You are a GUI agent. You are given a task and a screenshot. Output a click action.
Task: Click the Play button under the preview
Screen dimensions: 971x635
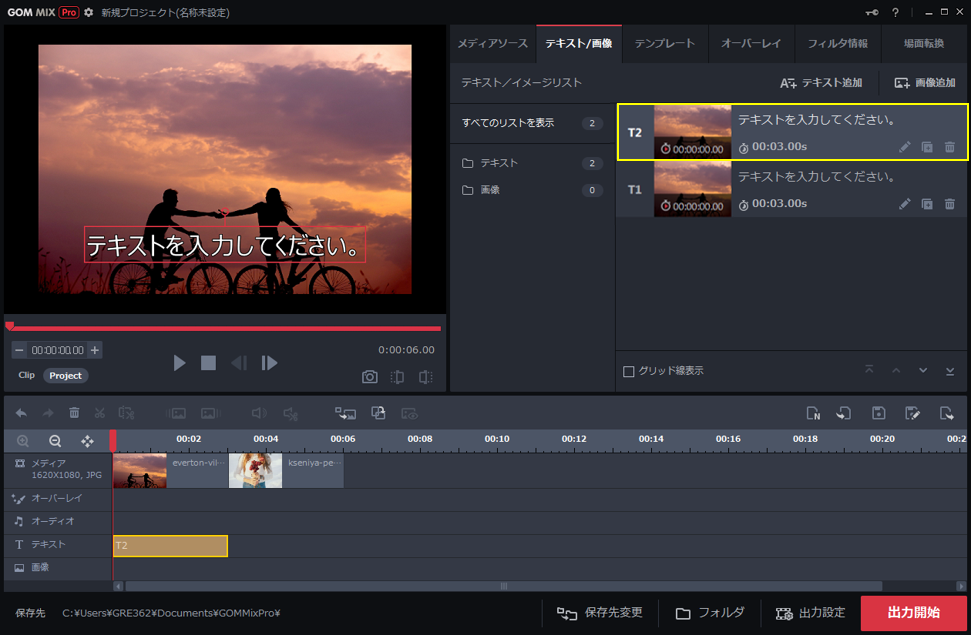(x=179, y=363)
